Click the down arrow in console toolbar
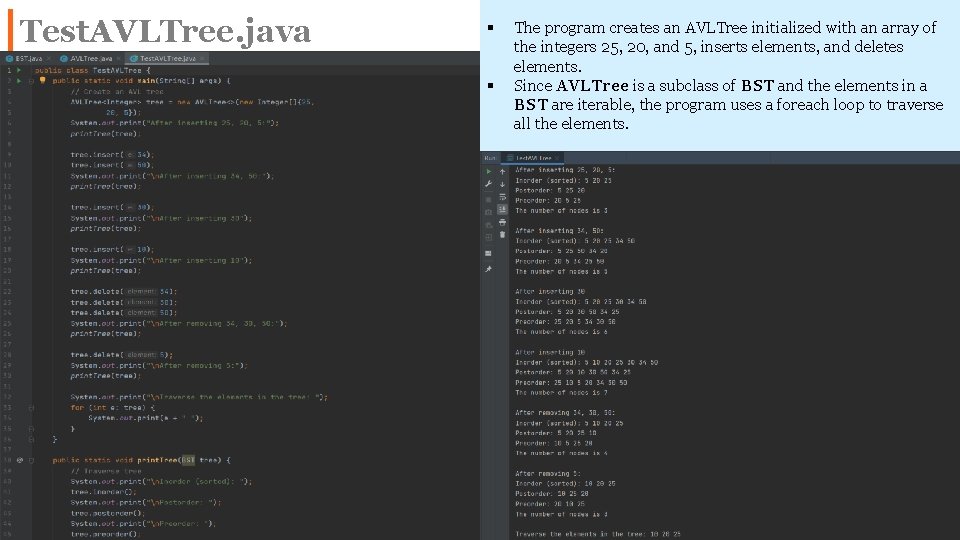Viewport: 960px width, 540px height. (x=503, y=184)
